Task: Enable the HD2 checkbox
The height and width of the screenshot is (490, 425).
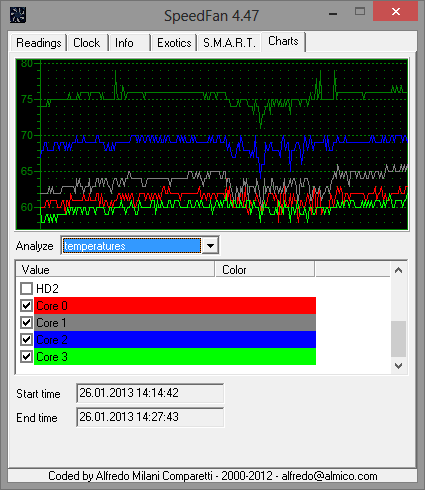Action: [26, 288]
